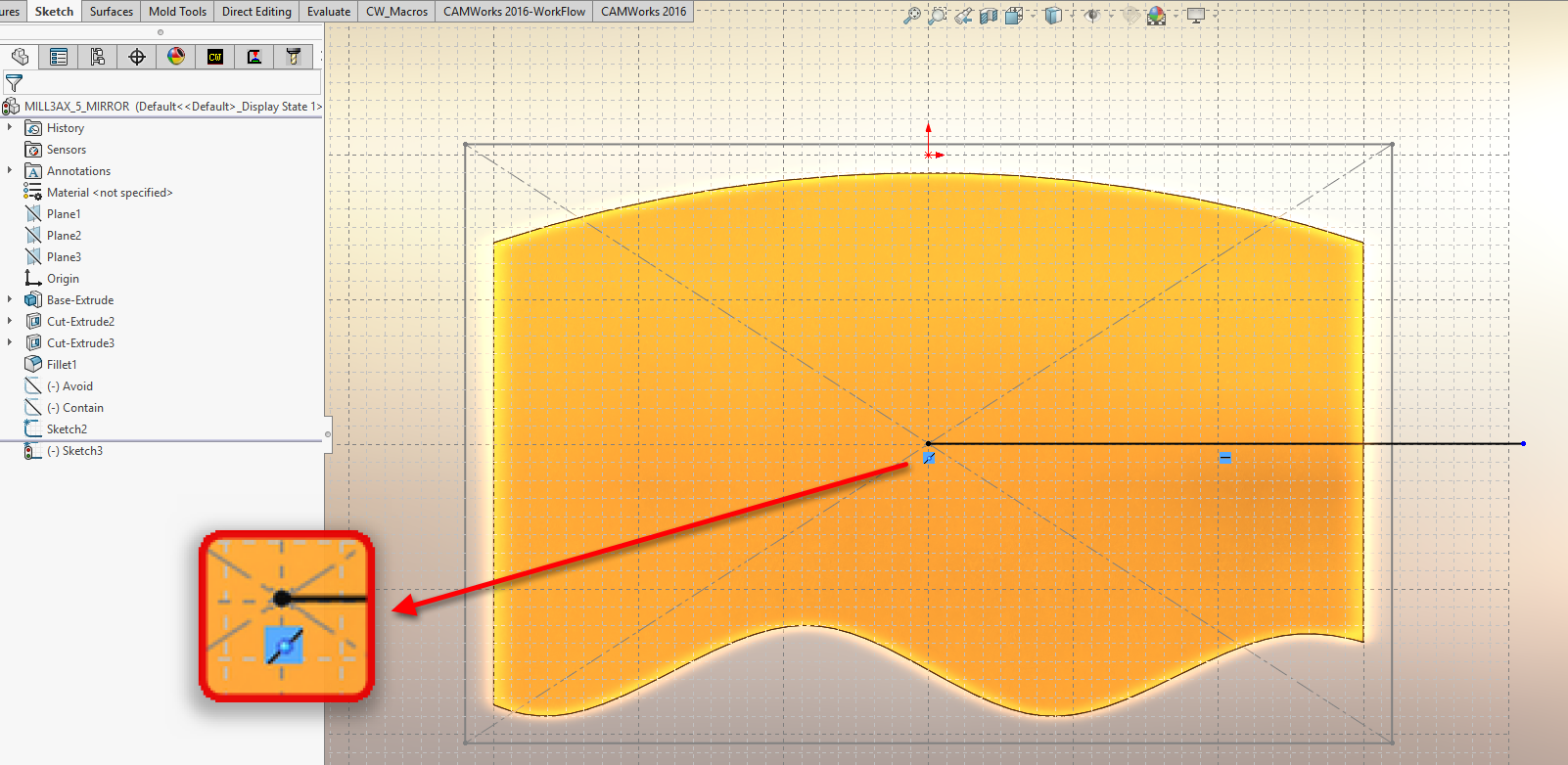Viewport: 1568px width, 765px height.
Task: Toggle the Hide/Show Items eye icon
Action: [x=1092, y=16]
